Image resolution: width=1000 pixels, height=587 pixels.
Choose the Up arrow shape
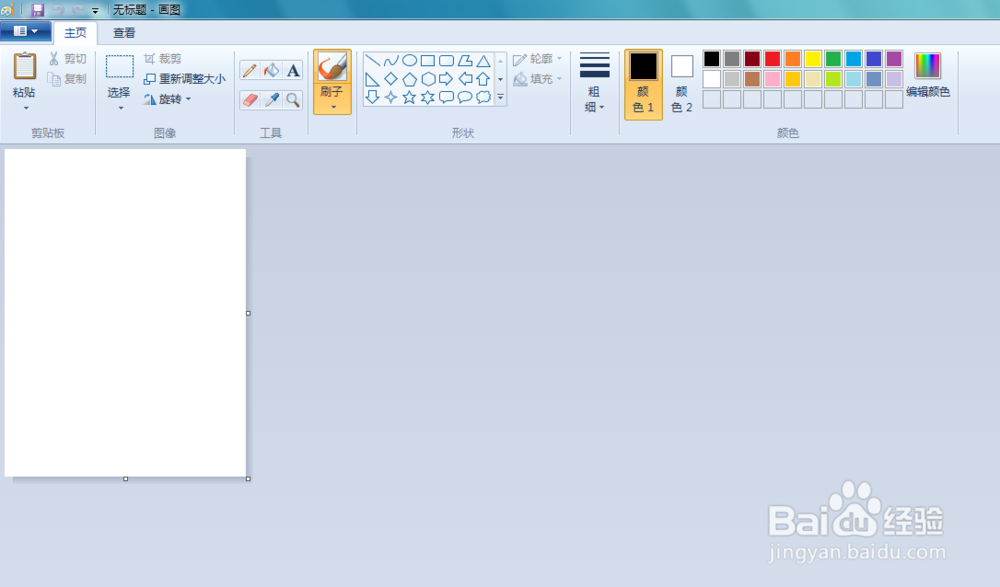click(x=483, y=79)
